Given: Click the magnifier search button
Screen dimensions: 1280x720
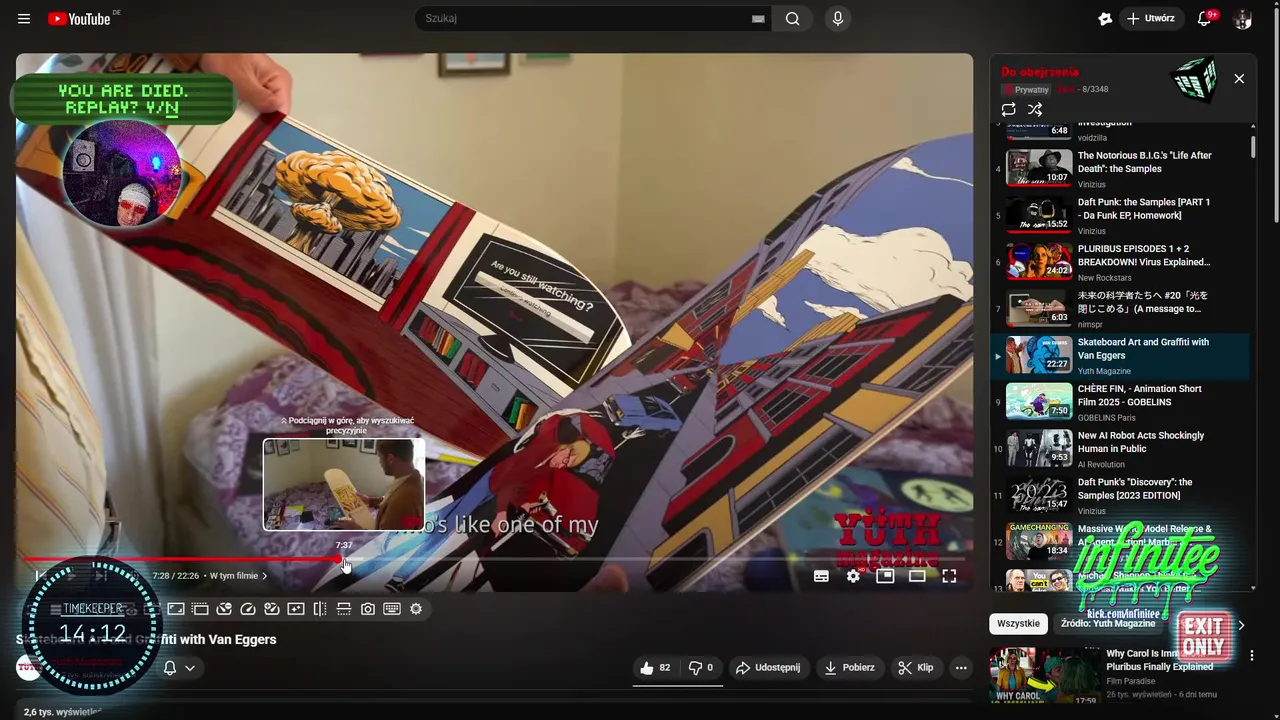Looking at the screenshot, I should (792, 19).
